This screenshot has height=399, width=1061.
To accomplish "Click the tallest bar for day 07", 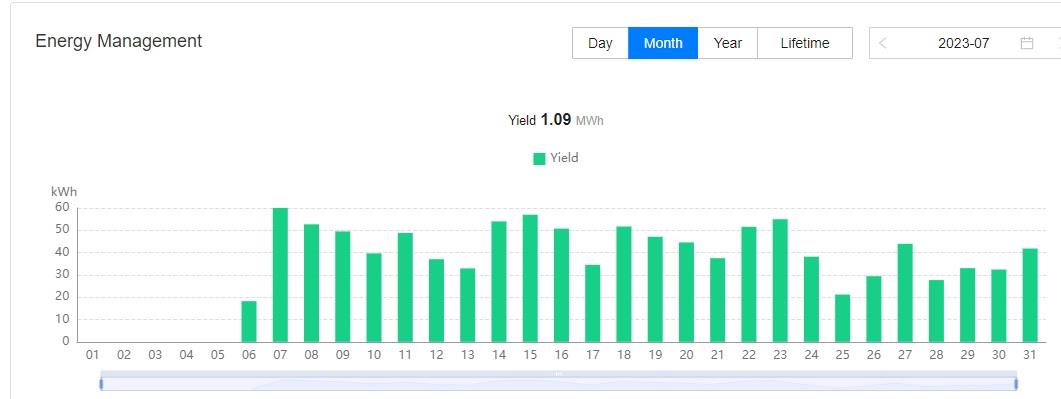I will pos(280,275).
